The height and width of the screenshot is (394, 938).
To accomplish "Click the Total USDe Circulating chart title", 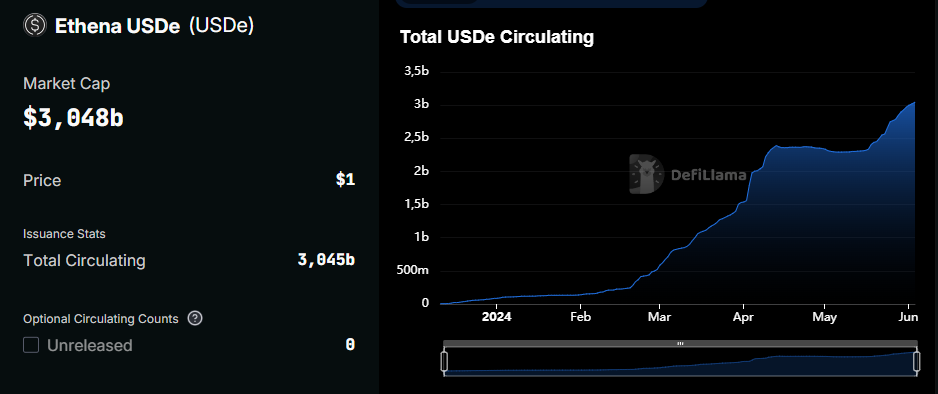I will [x=497, y=37].
